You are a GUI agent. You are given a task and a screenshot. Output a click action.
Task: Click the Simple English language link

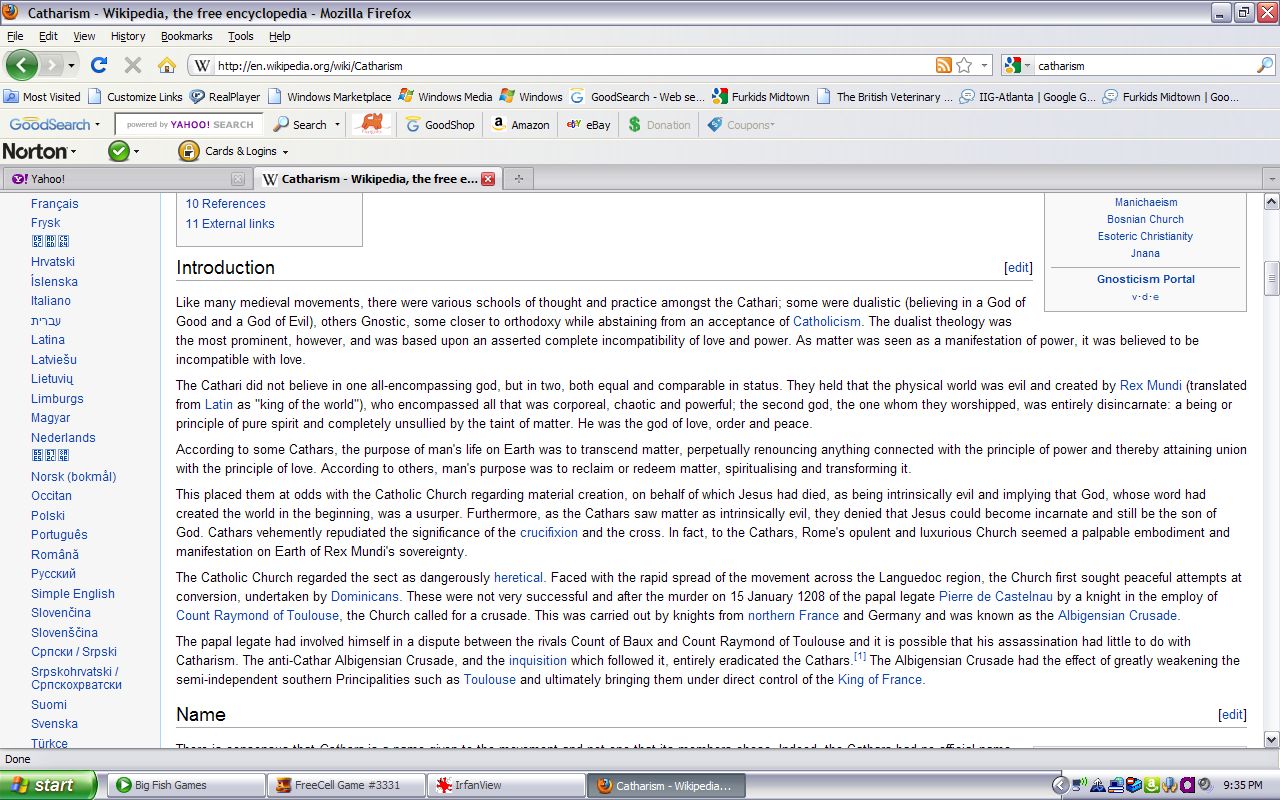(x=72, y=593)
